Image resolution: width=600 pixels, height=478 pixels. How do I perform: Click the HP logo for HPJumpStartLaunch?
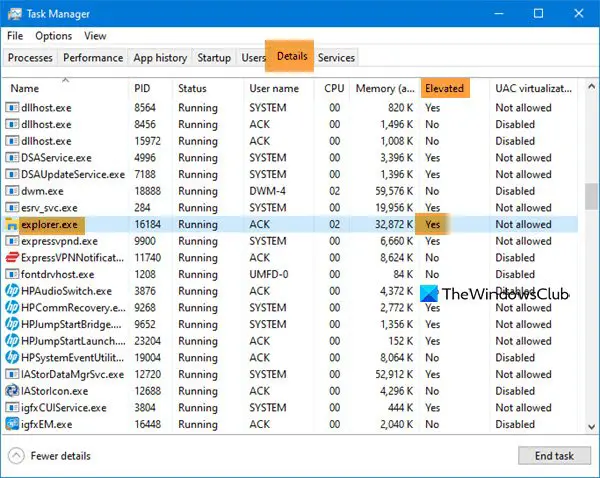click(x=12, y=341)
